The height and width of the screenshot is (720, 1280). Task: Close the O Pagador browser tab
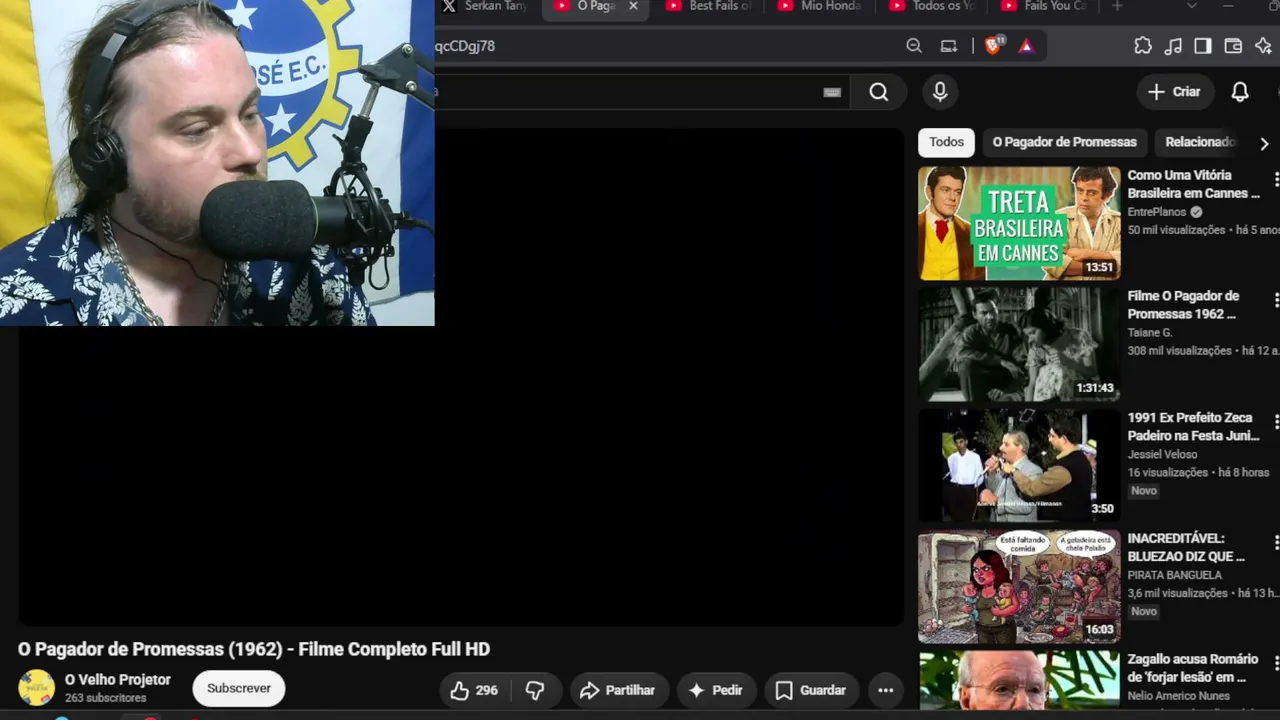[633, 7]
